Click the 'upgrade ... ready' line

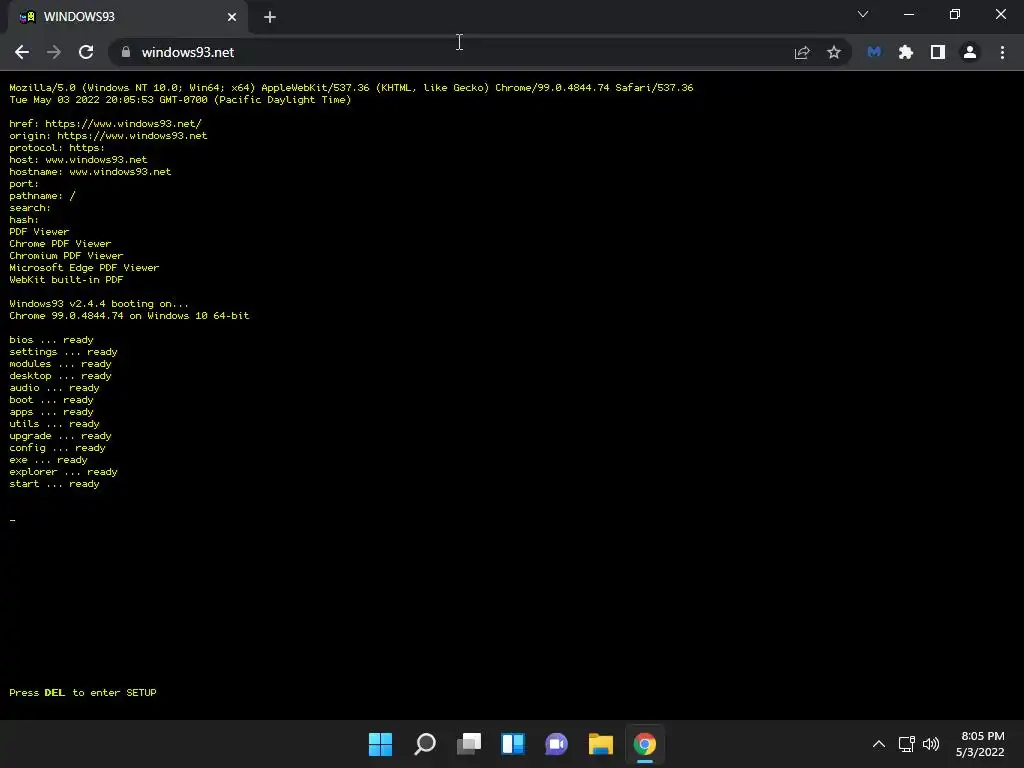tap(61, 436)
